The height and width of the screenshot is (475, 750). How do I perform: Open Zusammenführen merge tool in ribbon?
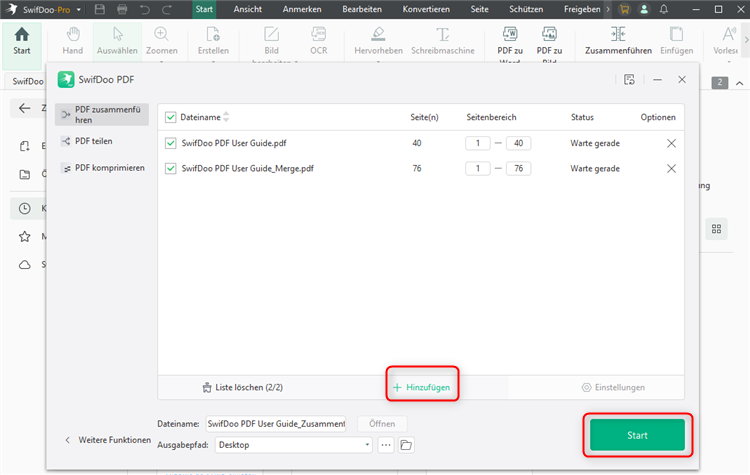(x=618, y=41)
